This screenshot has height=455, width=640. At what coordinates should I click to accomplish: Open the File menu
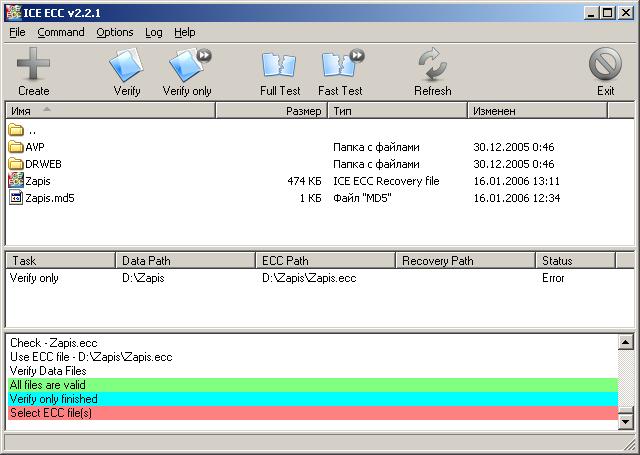(17, 32)
